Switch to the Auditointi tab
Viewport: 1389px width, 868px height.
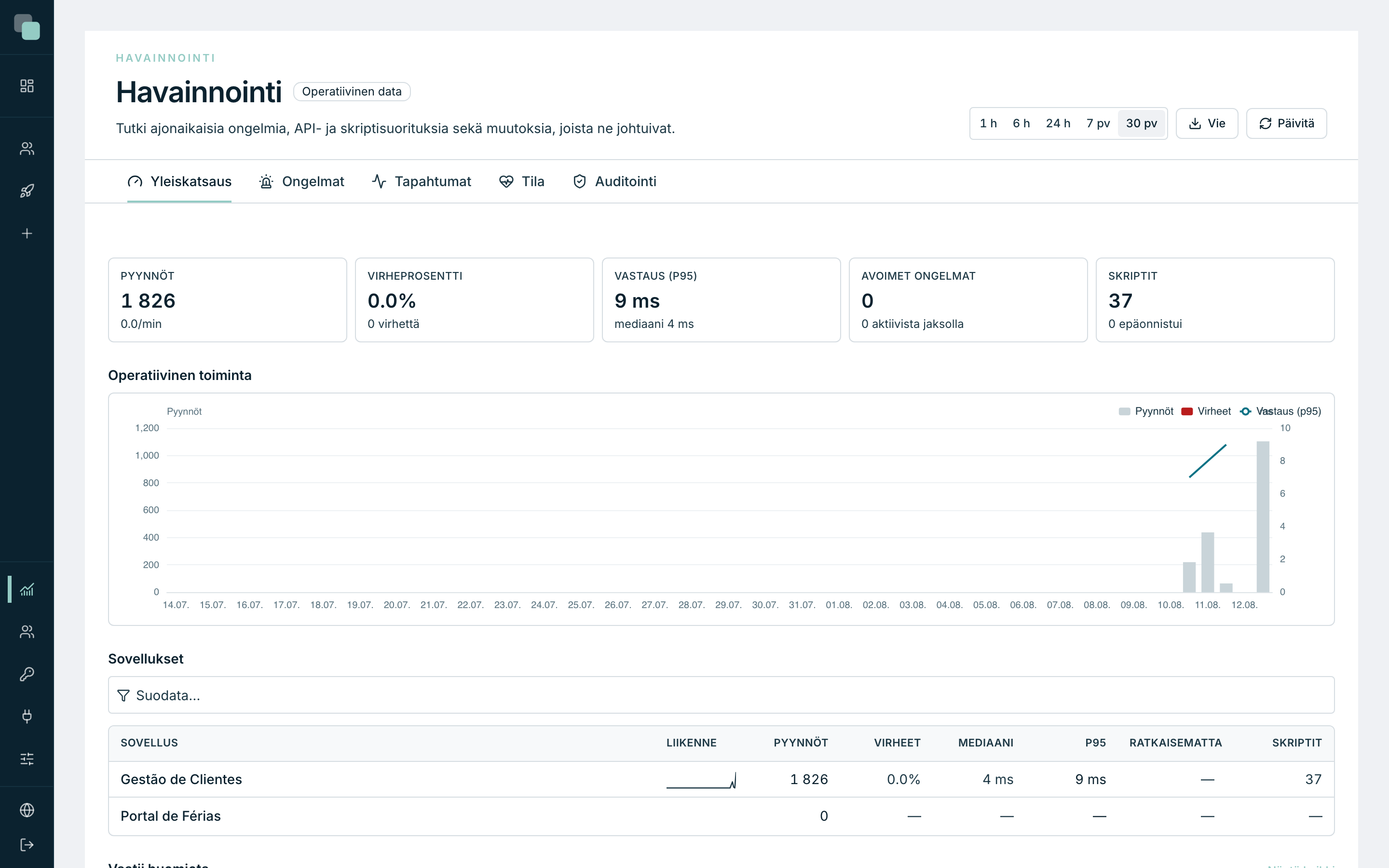614,181
